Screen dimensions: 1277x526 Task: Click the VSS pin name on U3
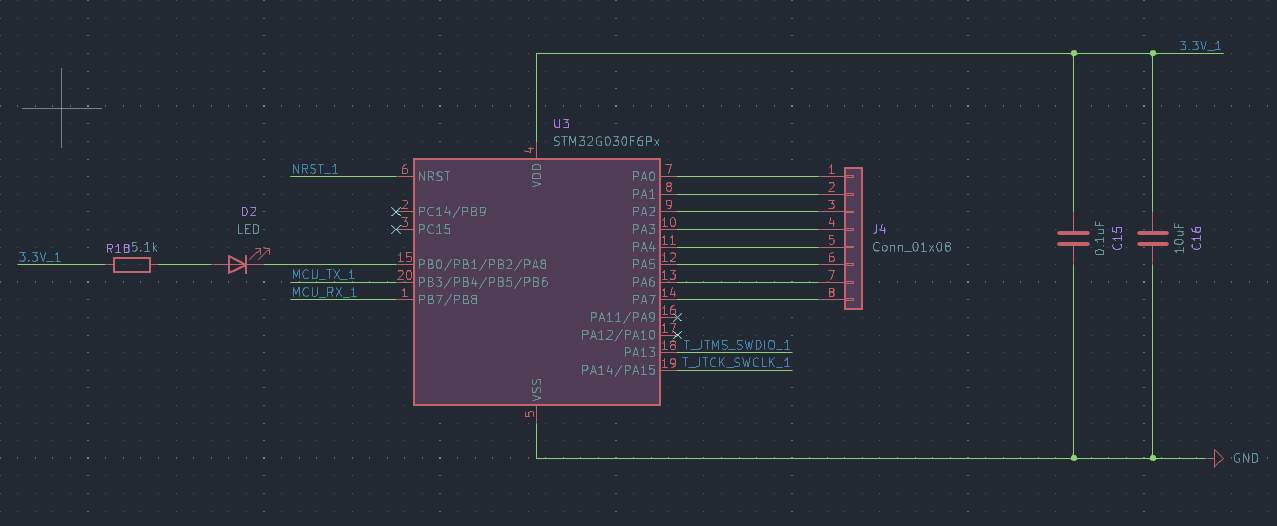[537, 390]
